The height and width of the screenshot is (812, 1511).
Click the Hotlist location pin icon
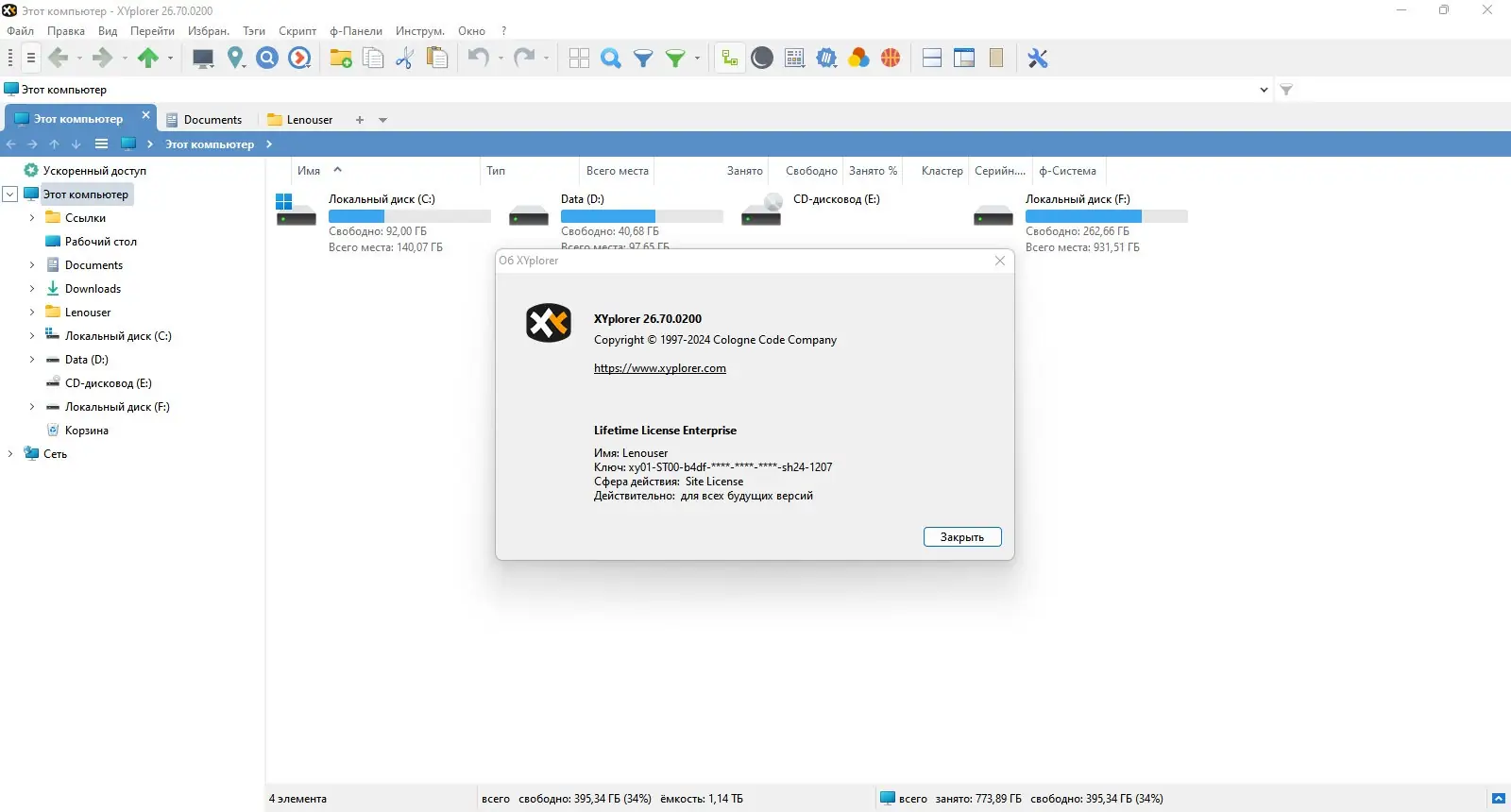236,59
